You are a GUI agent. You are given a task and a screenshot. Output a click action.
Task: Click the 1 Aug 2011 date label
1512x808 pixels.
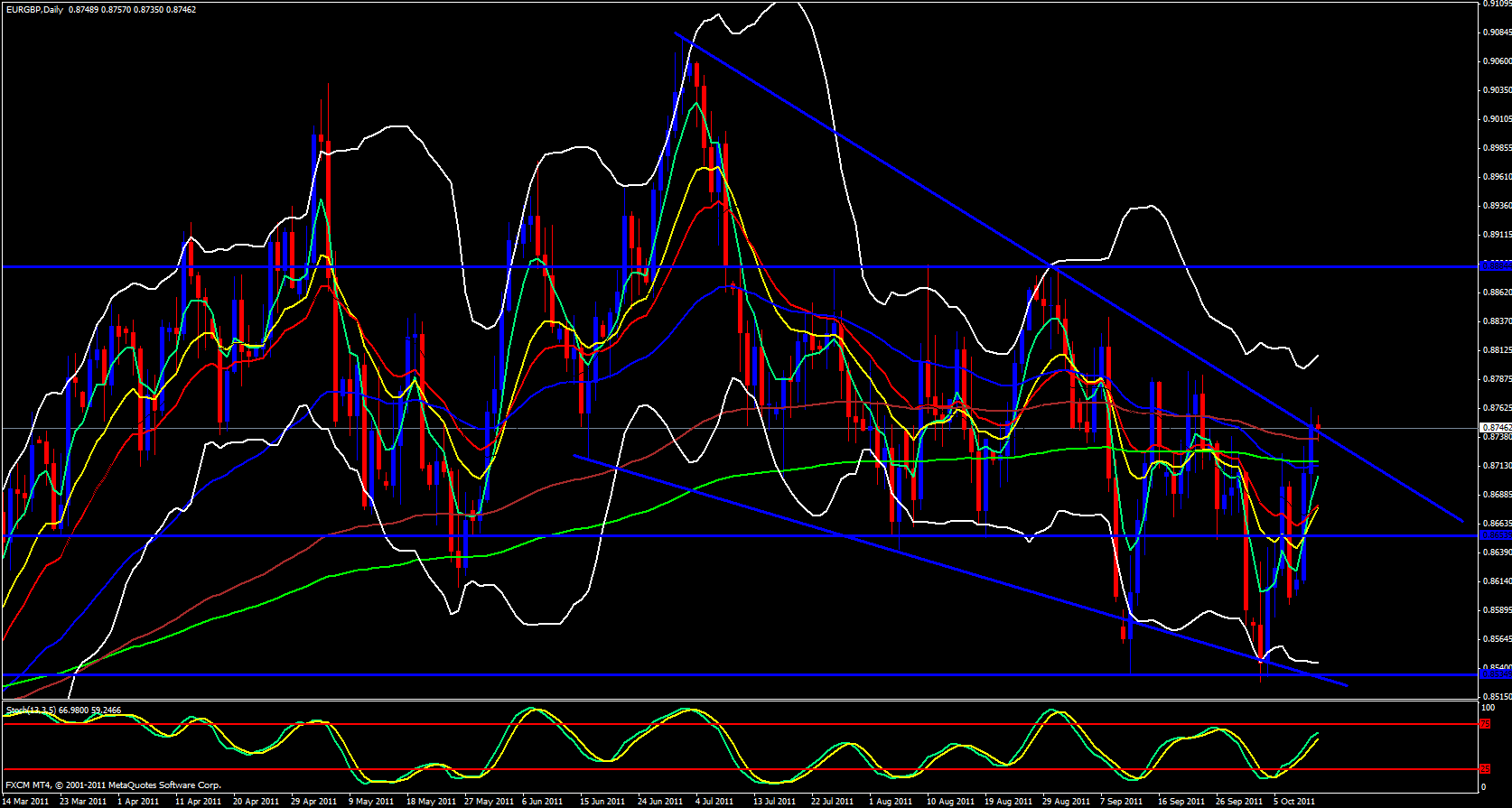coord(891,801)
